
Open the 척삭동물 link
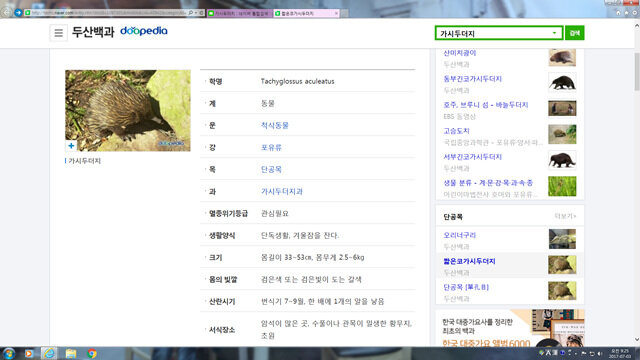pyautogui.click(x=274, y=125)
